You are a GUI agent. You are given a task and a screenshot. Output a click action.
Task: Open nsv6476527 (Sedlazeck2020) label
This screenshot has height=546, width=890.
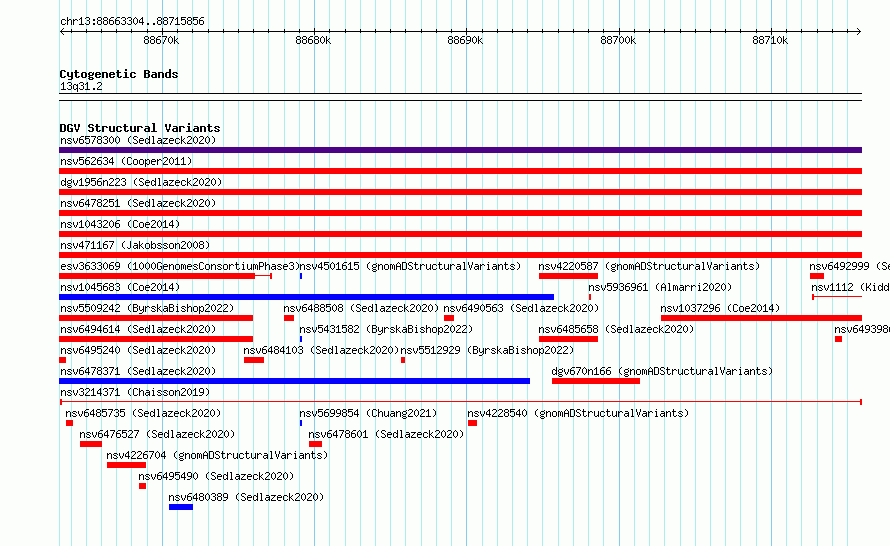(x=157, y=434)
